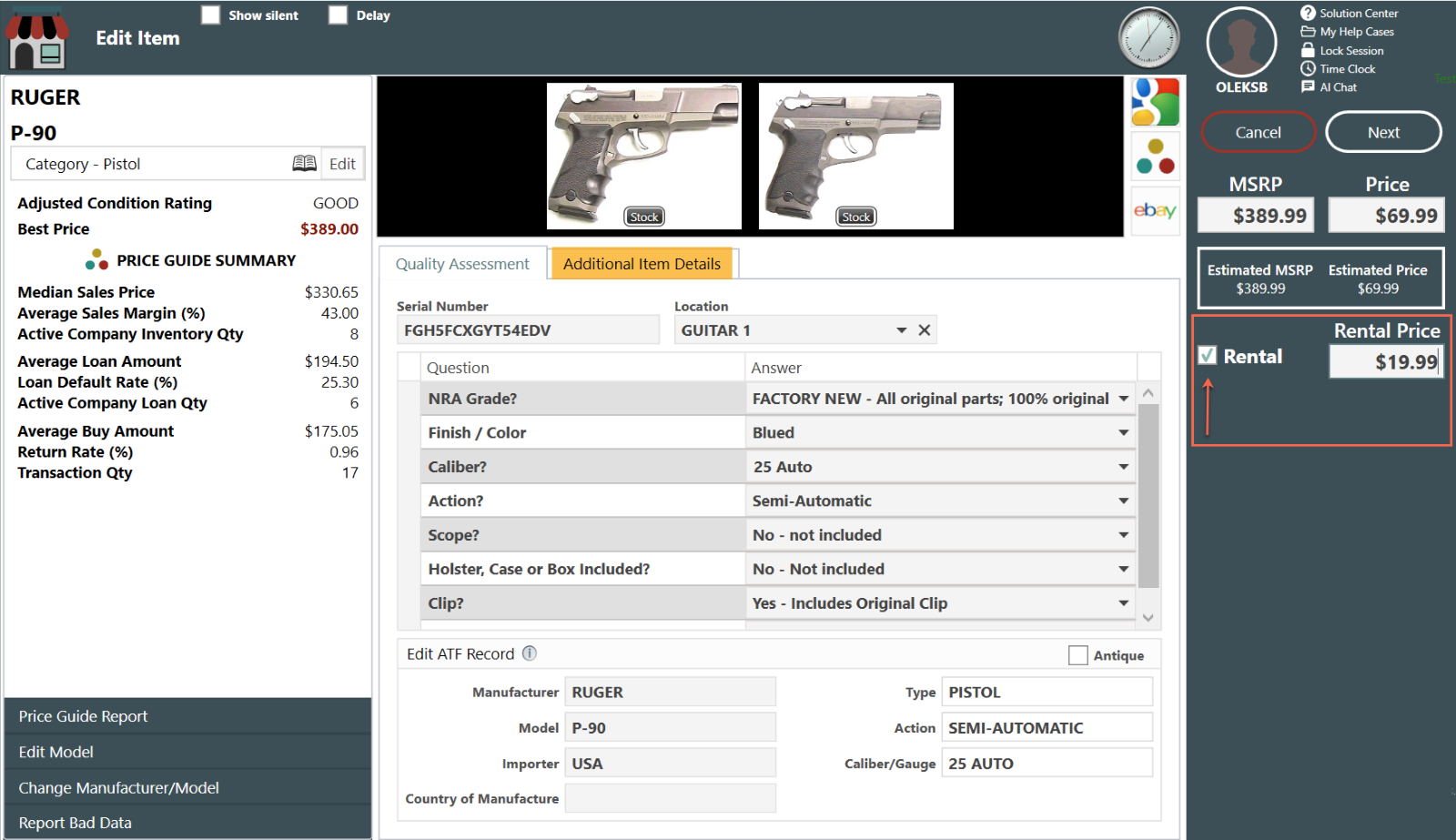Screen dimensions: 1456x840
Task: Click the Rental Price field
Action: tap(1387, 361)
